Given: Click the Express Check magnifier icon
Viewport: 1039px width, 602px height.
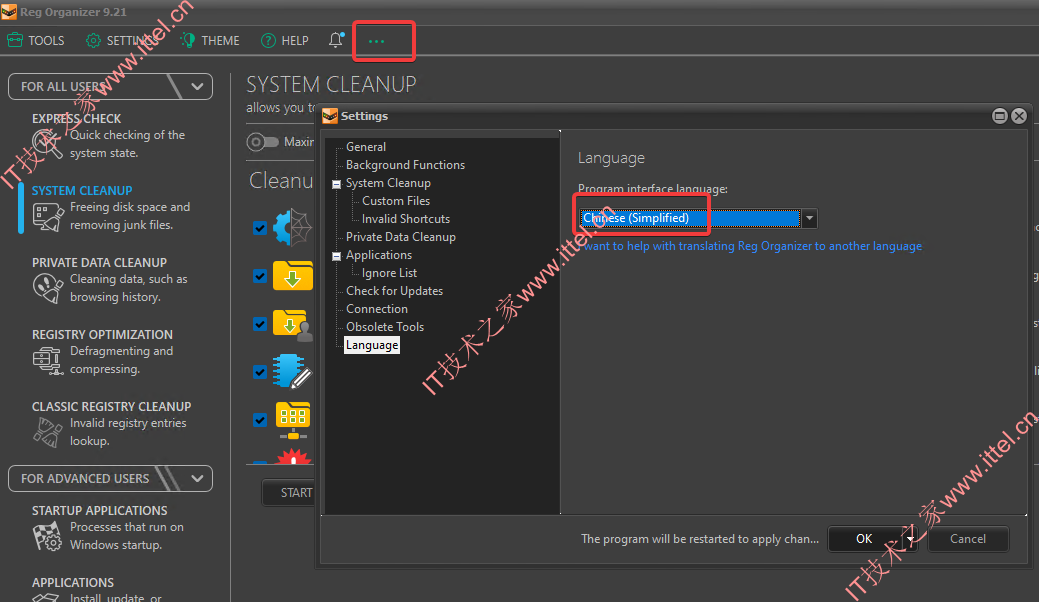Looking at the screenshot, I should 47,142.
